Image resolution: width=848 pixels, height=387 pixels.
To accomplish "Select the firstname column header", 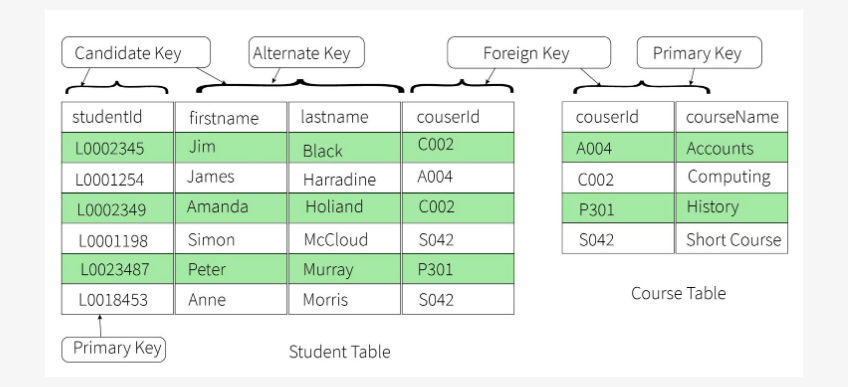I will [x=231, y=117].
